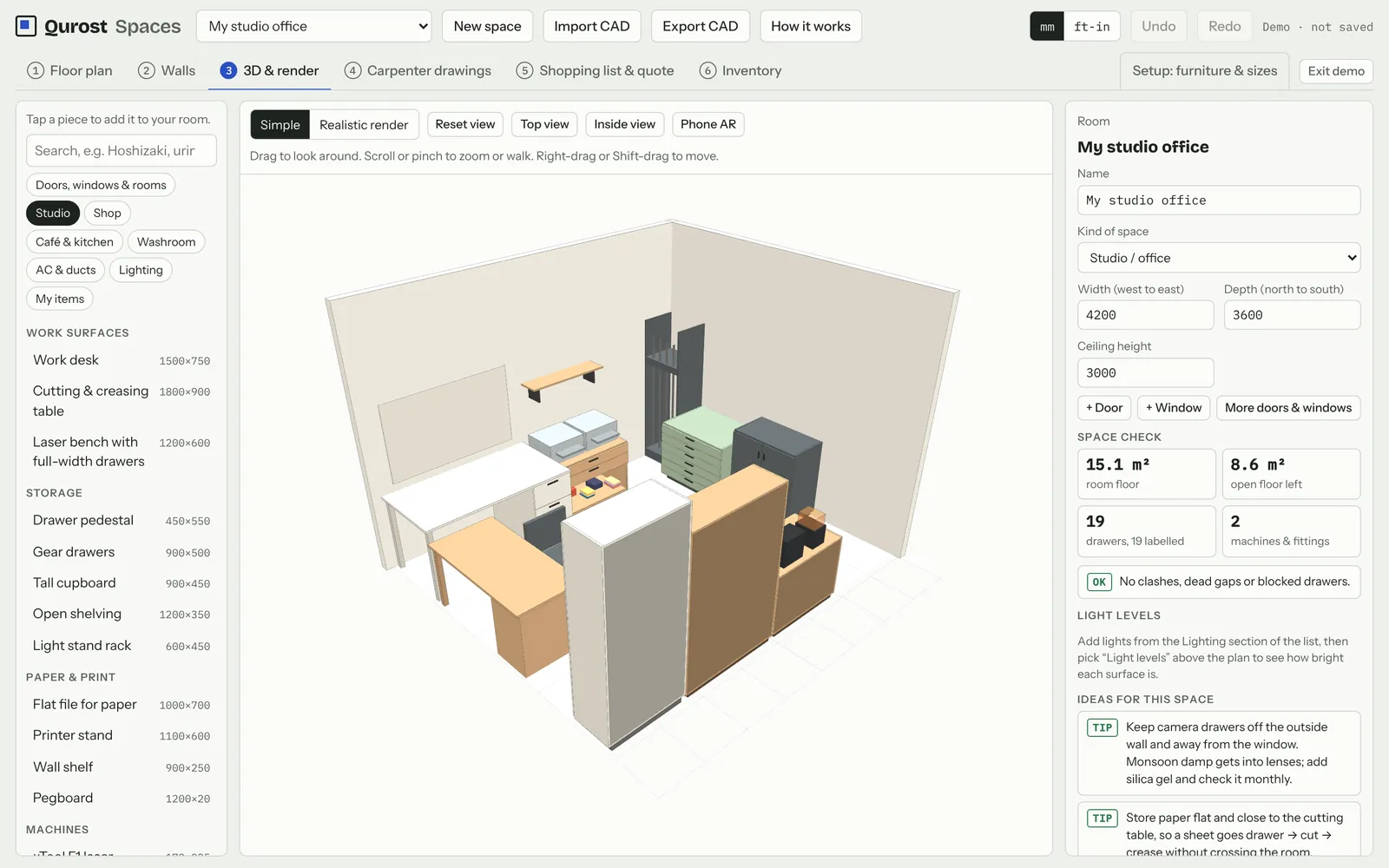
Task: Select the Lighting category chip
Action: 141,270
